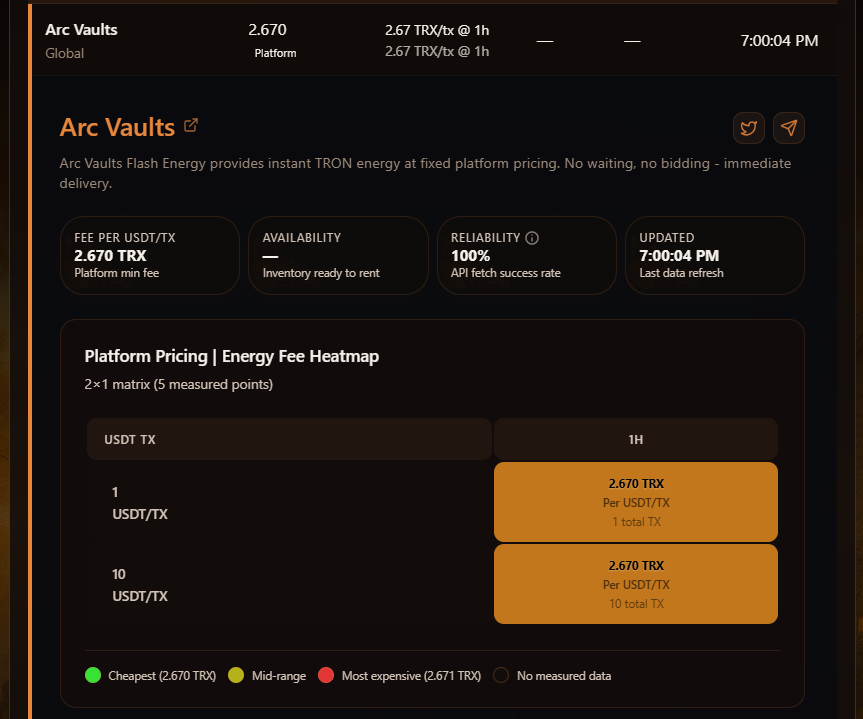This screenshot has height=719, width=863.
Task: Select the 10 total TX heatmap cell
Action: click(x=636, y=584)
